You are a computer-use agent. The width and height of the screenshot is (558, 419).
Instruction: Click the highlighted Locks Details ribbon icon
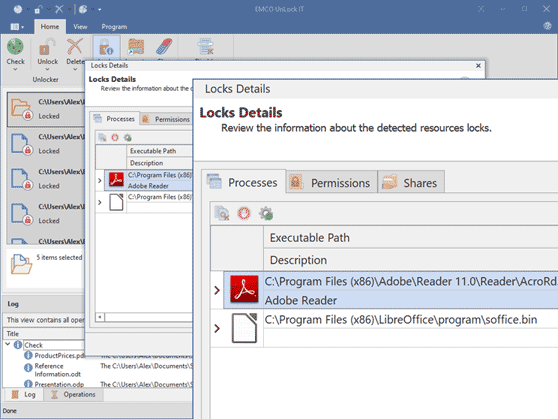pyautogui.click(x=106, y=48)
